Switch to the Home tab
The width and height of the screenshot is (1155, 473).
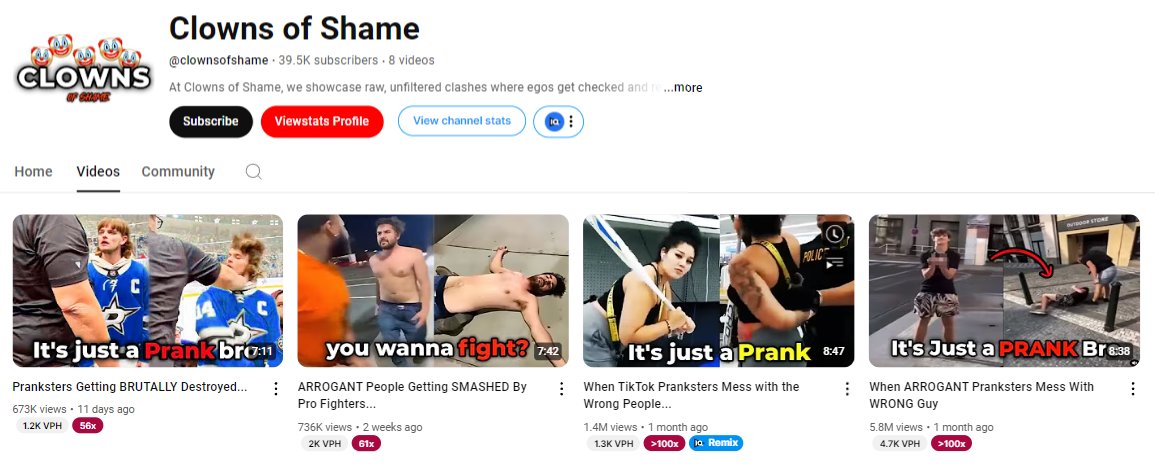pos(34,172)
